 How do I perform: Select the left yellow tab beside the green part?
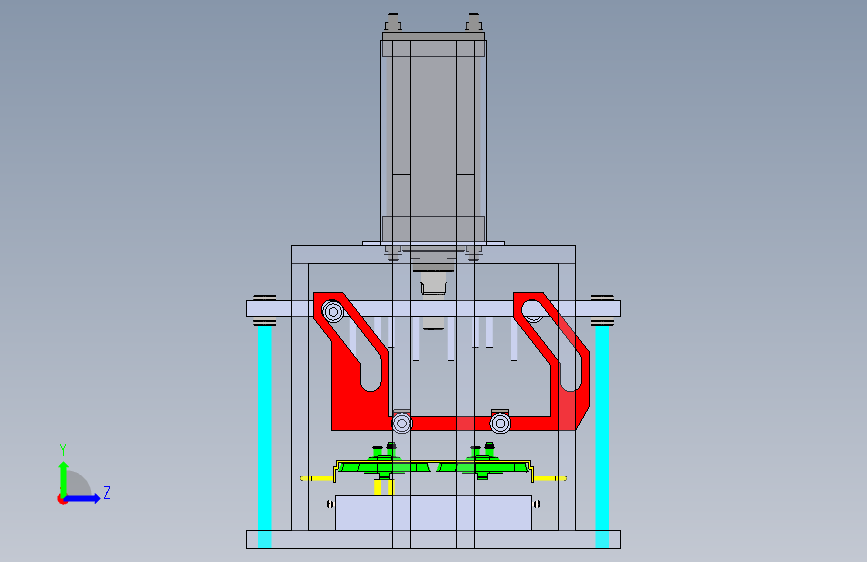click(x=317, y=478)
